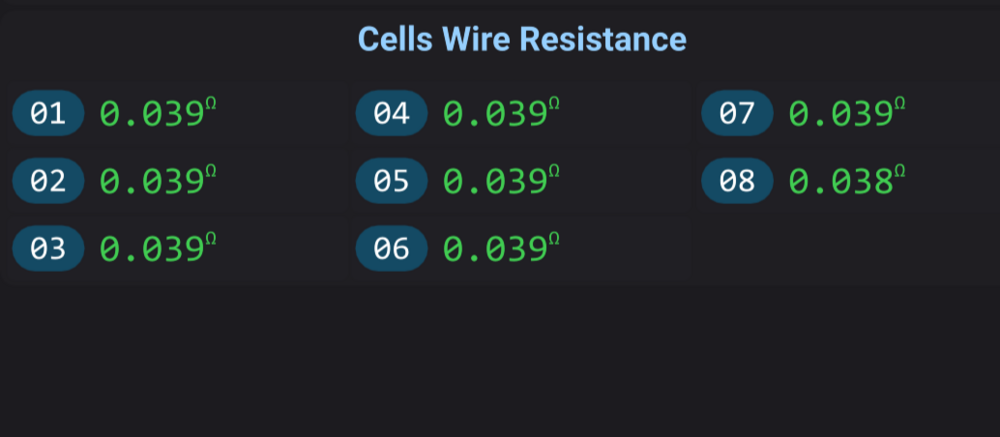
Task: Click cell 02's 0.039 resistance value
Action: point(152,182)
